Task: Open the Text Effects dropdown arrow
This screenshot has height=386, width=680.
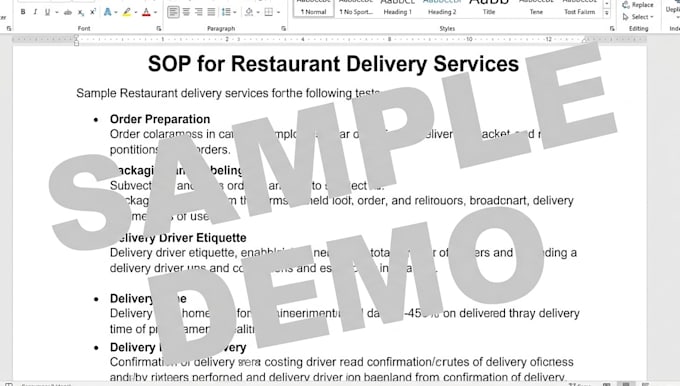Action: (x=115, y=12)
